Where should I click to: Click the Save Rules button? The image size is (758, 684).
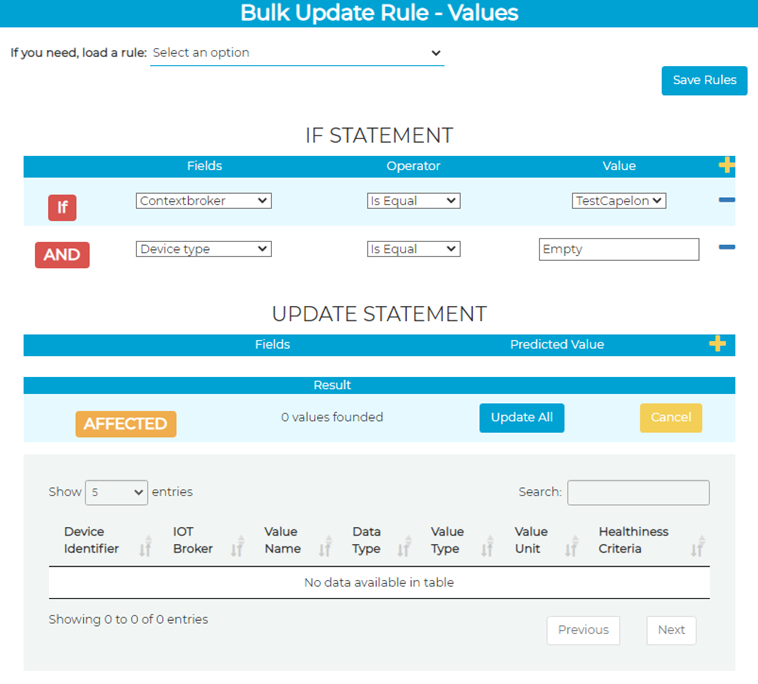[704, 80]
